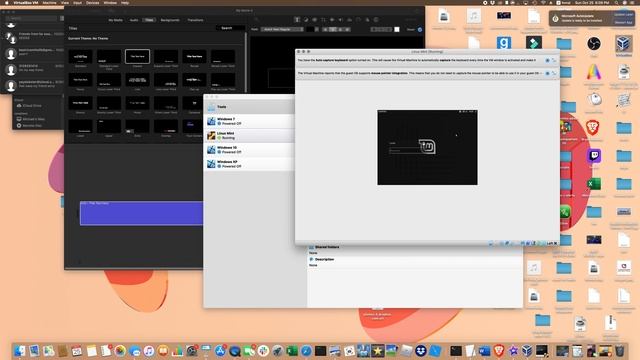The image size is (640, 360).
Task: Open the Machine menu in the menu bar
Action: pyautogui.click(x=49, y=2)
